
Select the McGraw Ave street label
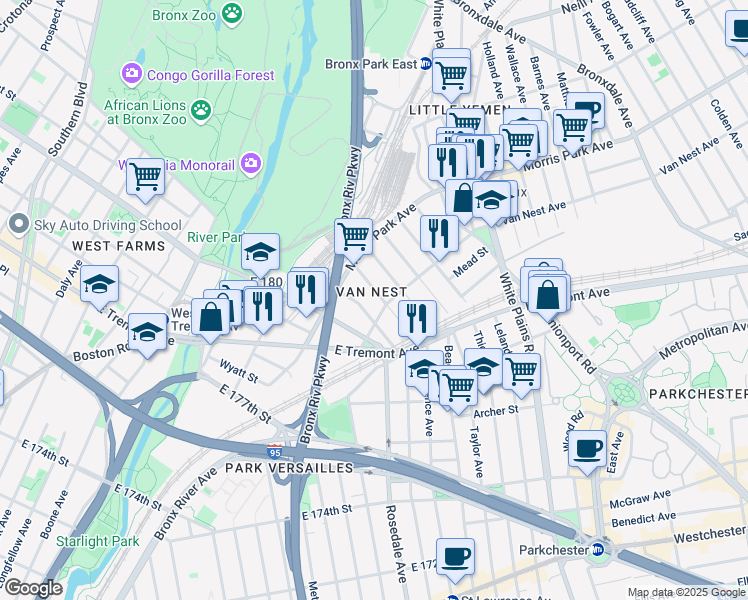tap(640, 499)
